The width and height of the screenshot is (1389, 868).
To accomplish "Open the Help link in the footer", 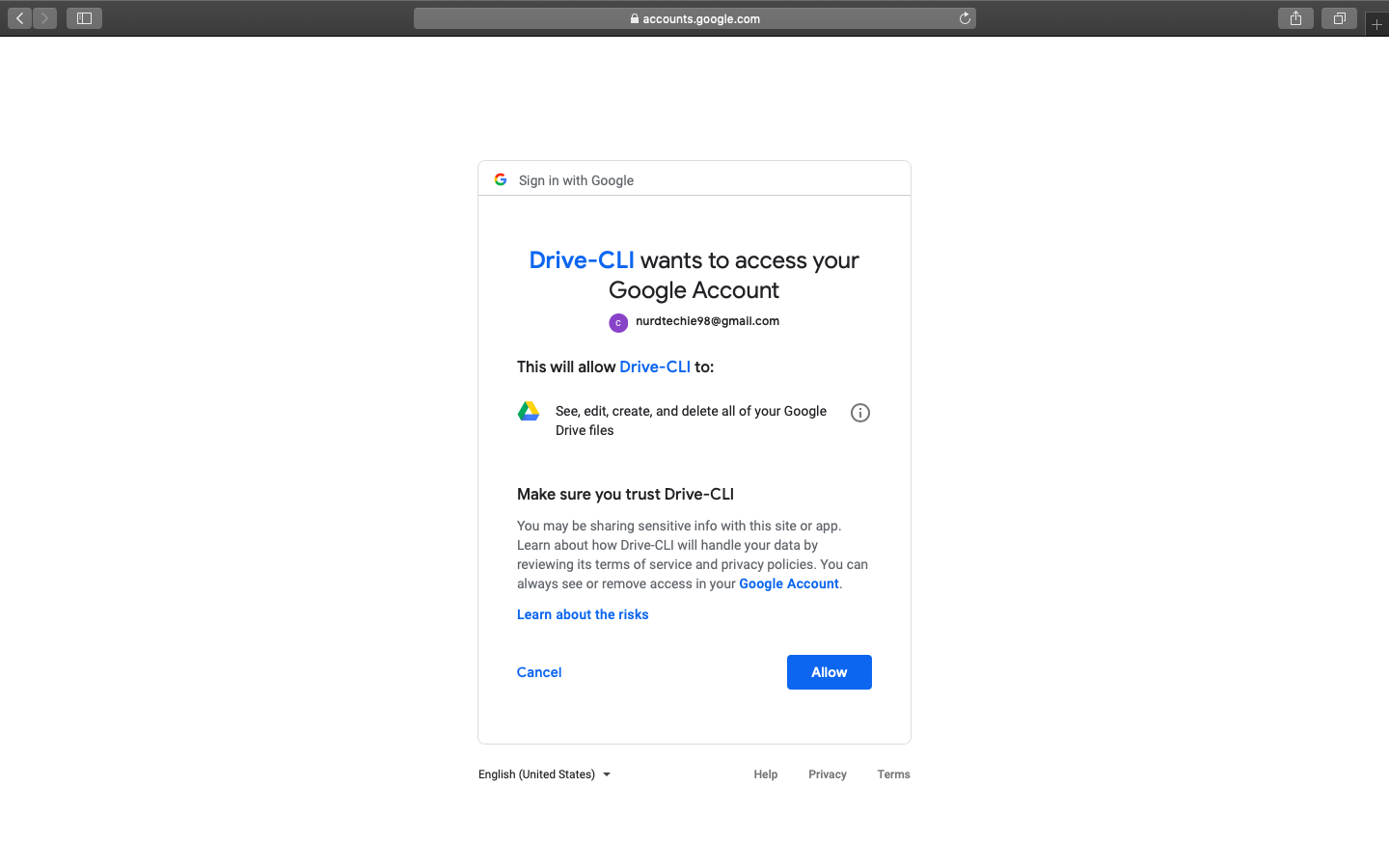I will [x=766, y=774].
